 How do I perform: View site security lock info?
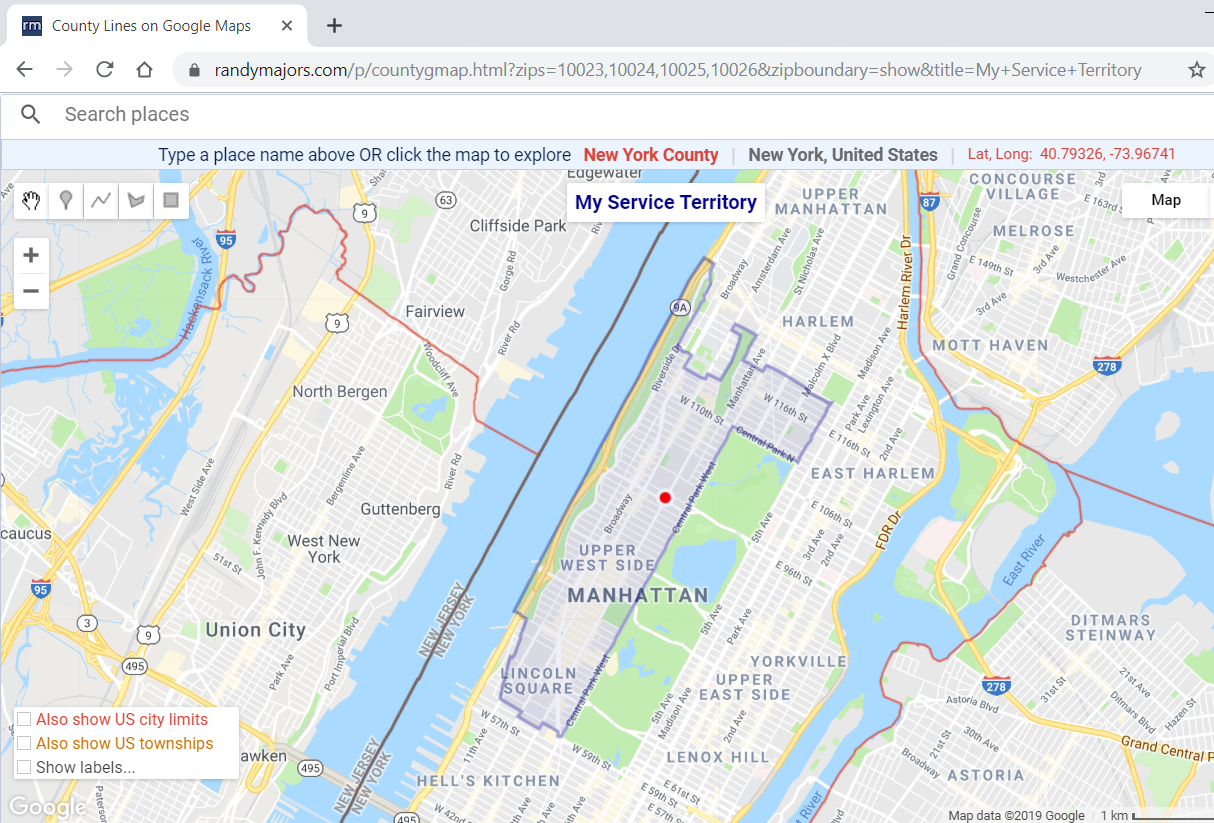194,70
